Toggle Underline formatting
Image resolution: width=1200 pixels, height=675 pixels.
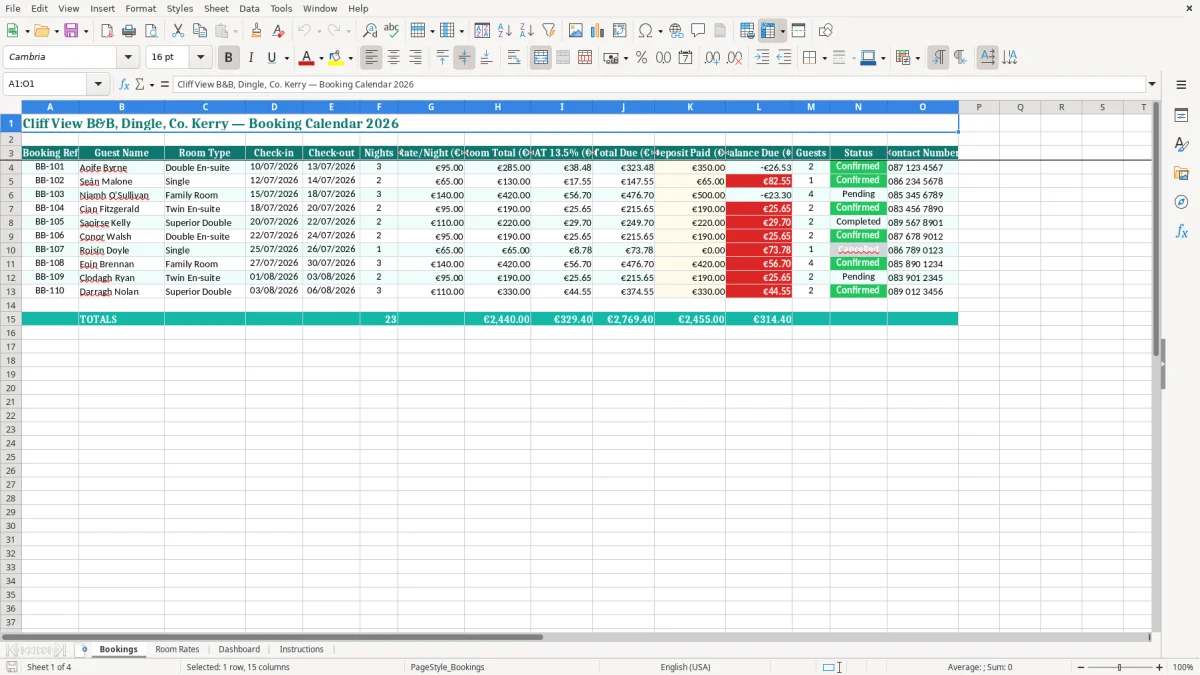(271, 58)
